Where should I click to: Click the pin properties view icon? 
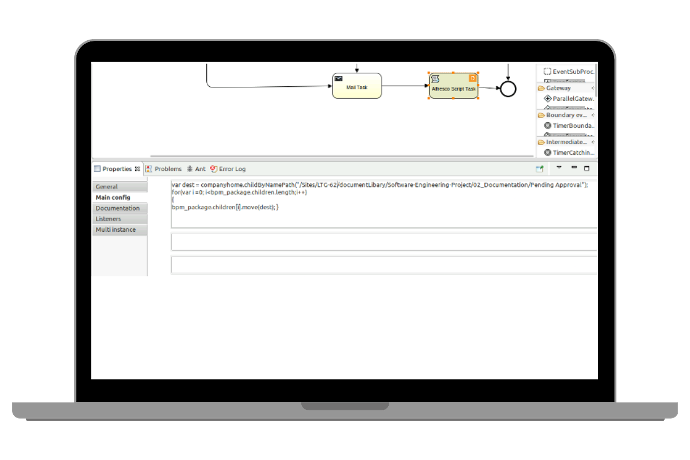540,169
